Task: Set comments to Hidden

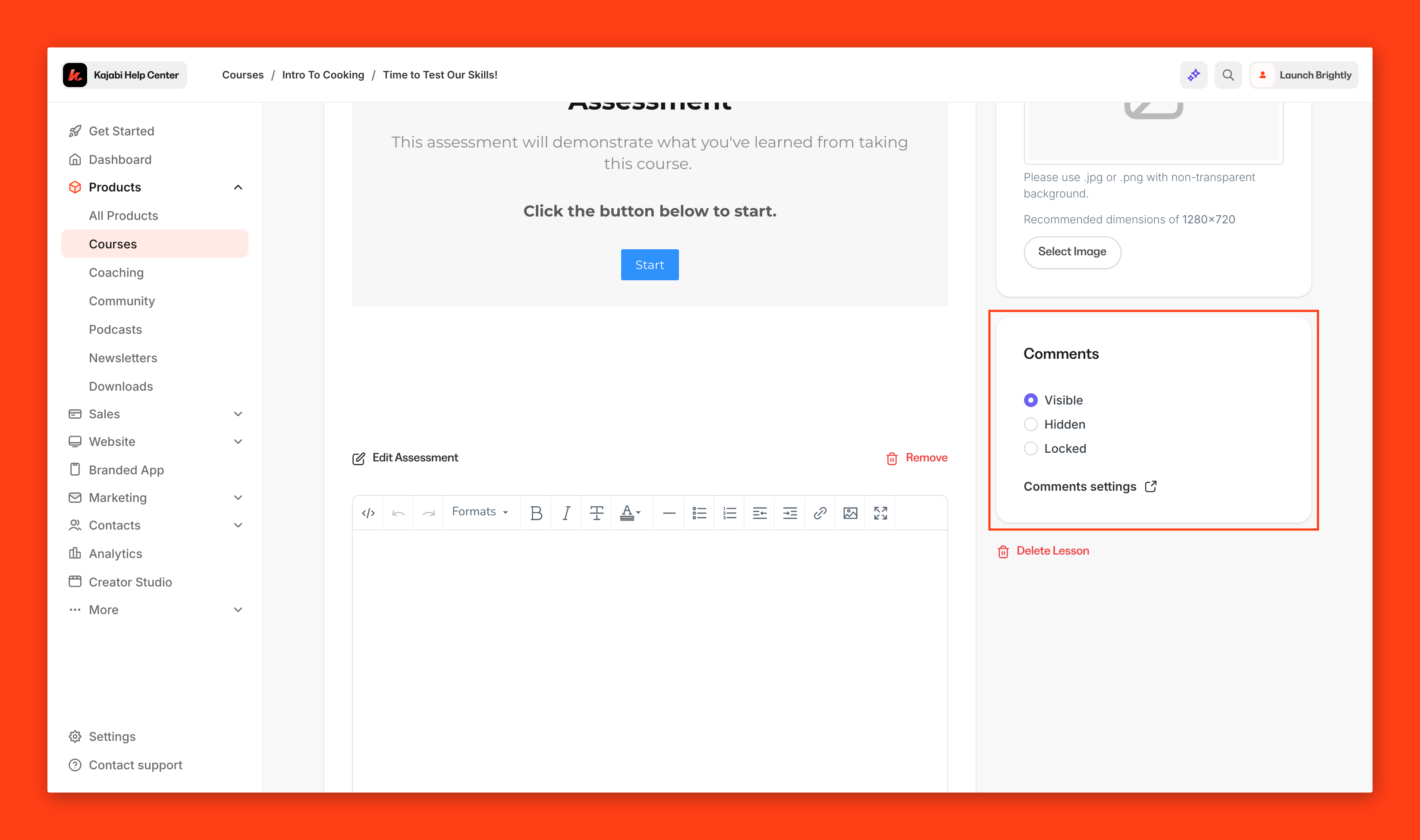Action: tap(1030, 425)
